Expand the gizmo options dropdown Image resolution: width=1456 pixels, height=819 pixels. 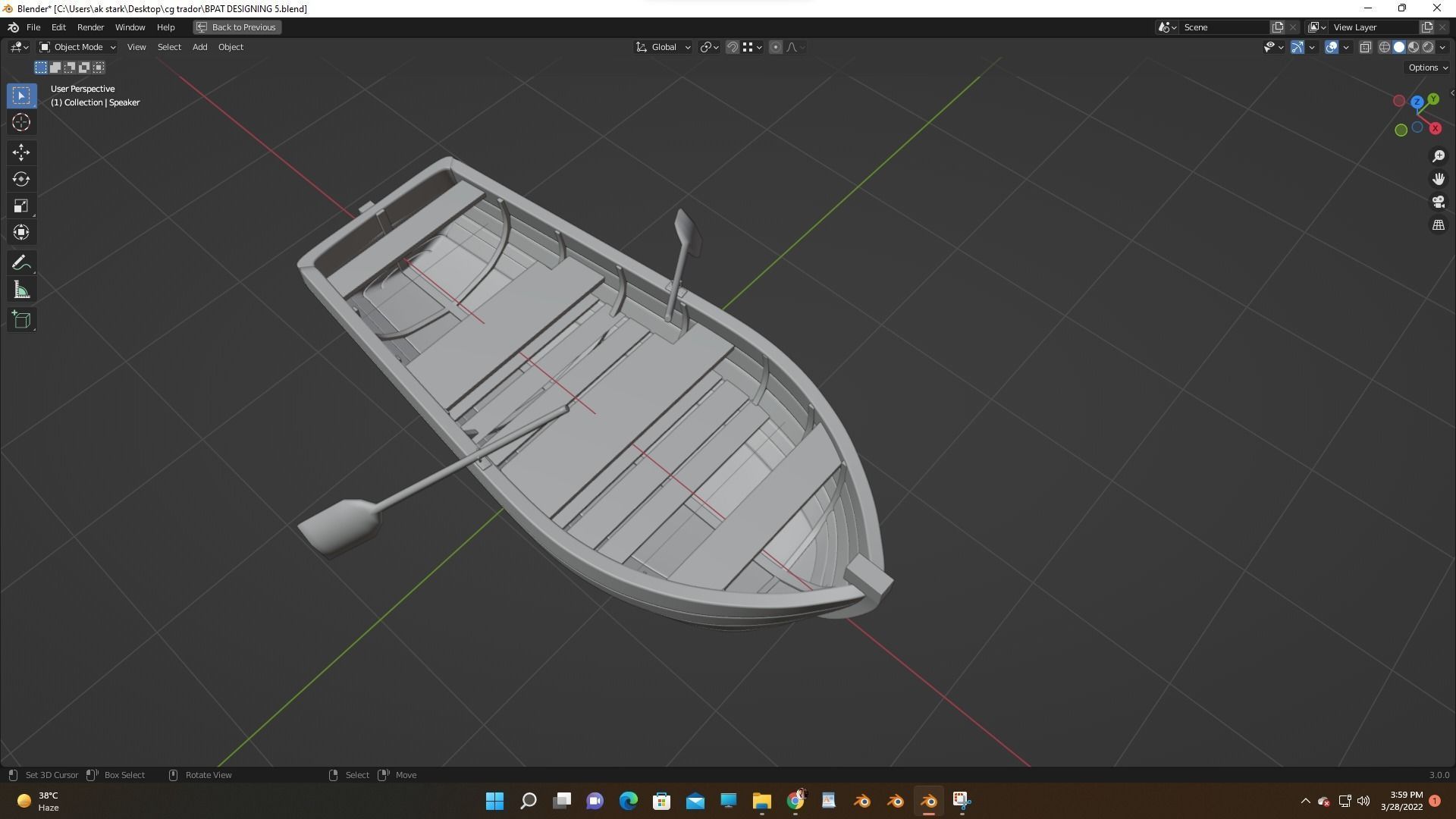coord(1312,47)
